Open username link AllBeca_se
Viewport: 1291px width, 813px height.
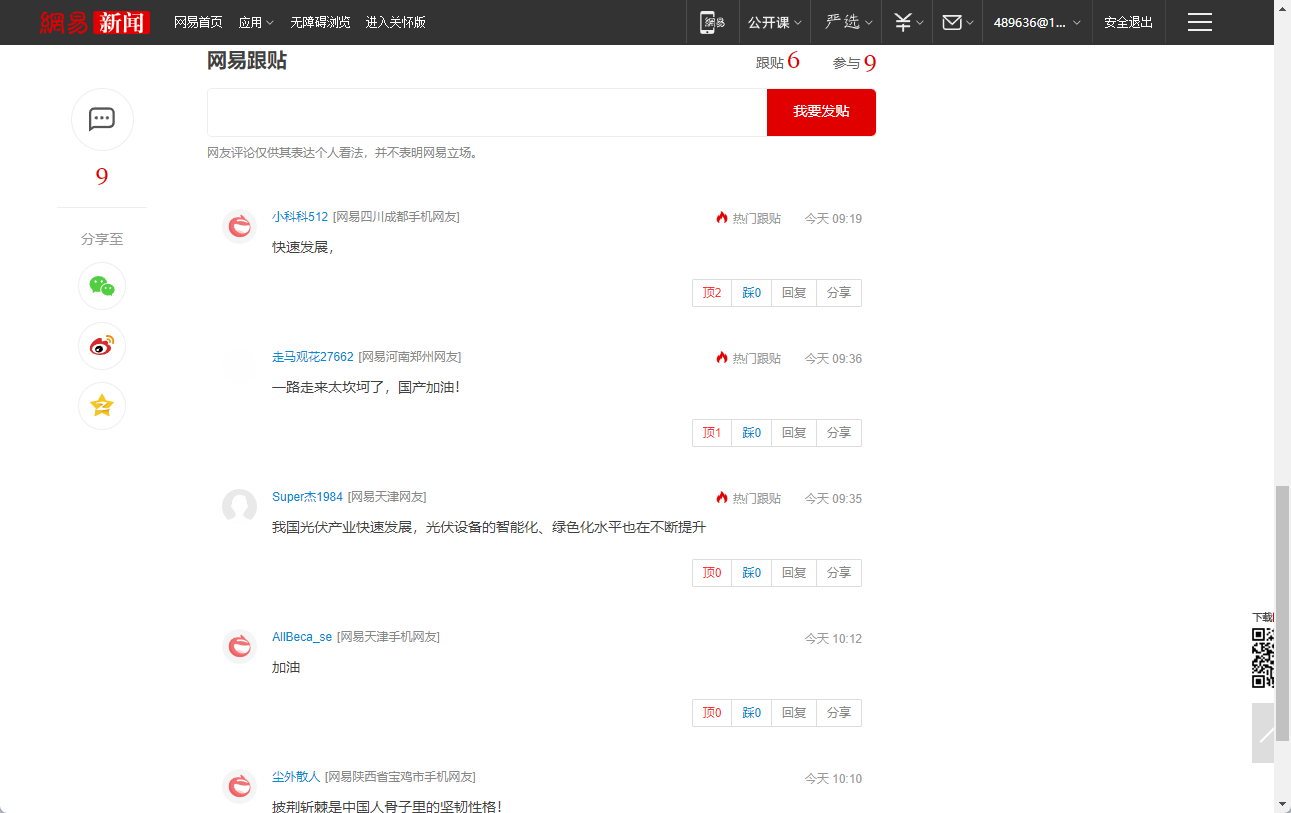(302, 637)
